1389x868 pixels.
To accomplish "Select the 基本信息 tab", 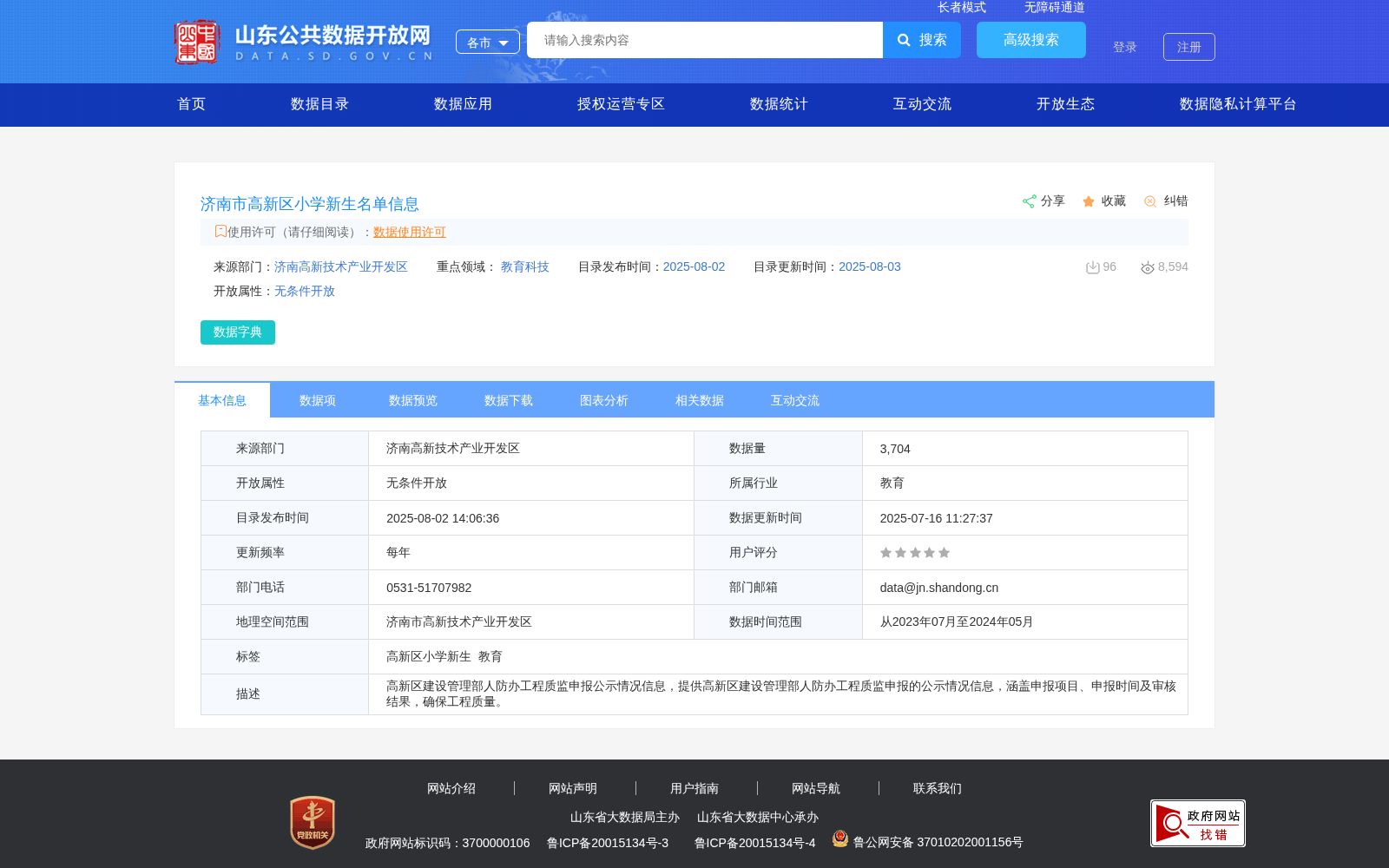I will click(222, 400).
